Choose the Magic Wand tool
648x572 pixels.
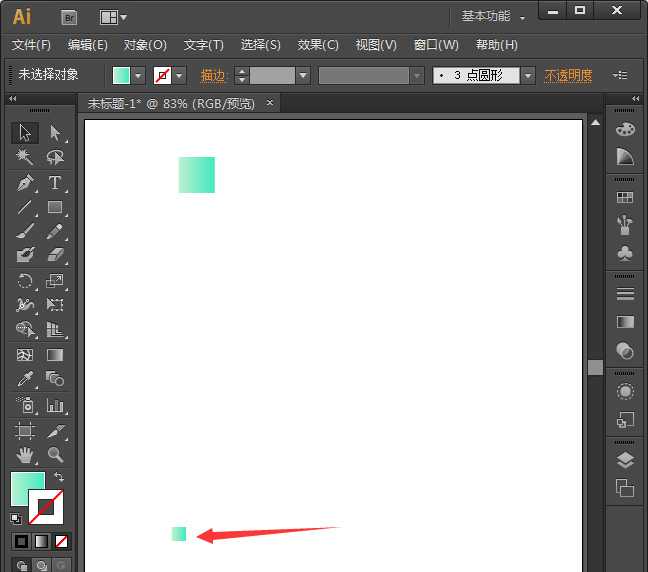click(25, 158)
